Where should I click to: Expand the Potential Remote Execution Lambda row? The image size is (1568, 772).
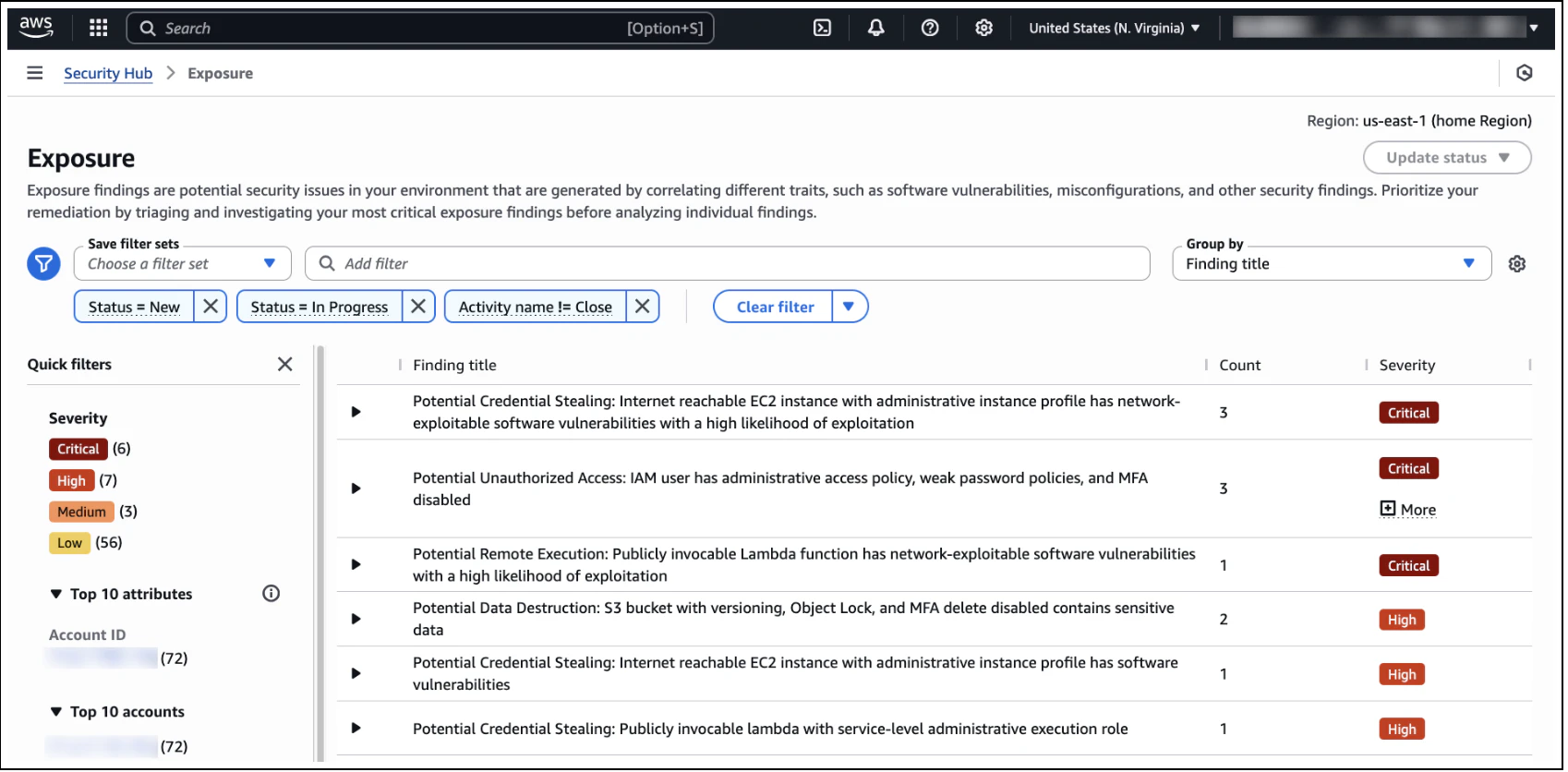[356, 566]
